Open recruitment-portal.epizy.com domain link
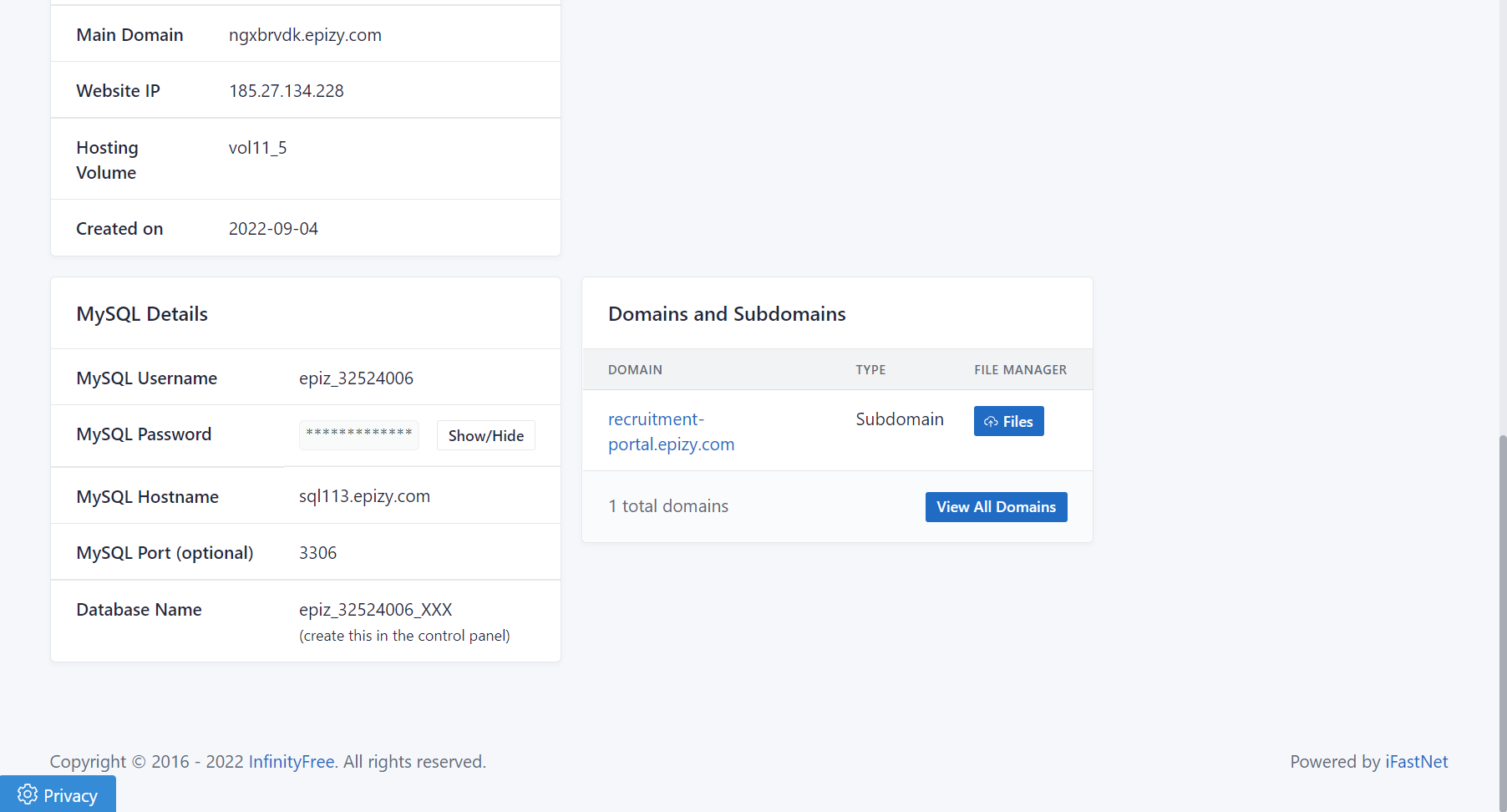Screen dimensions: 1507x812 click(671, 432)
